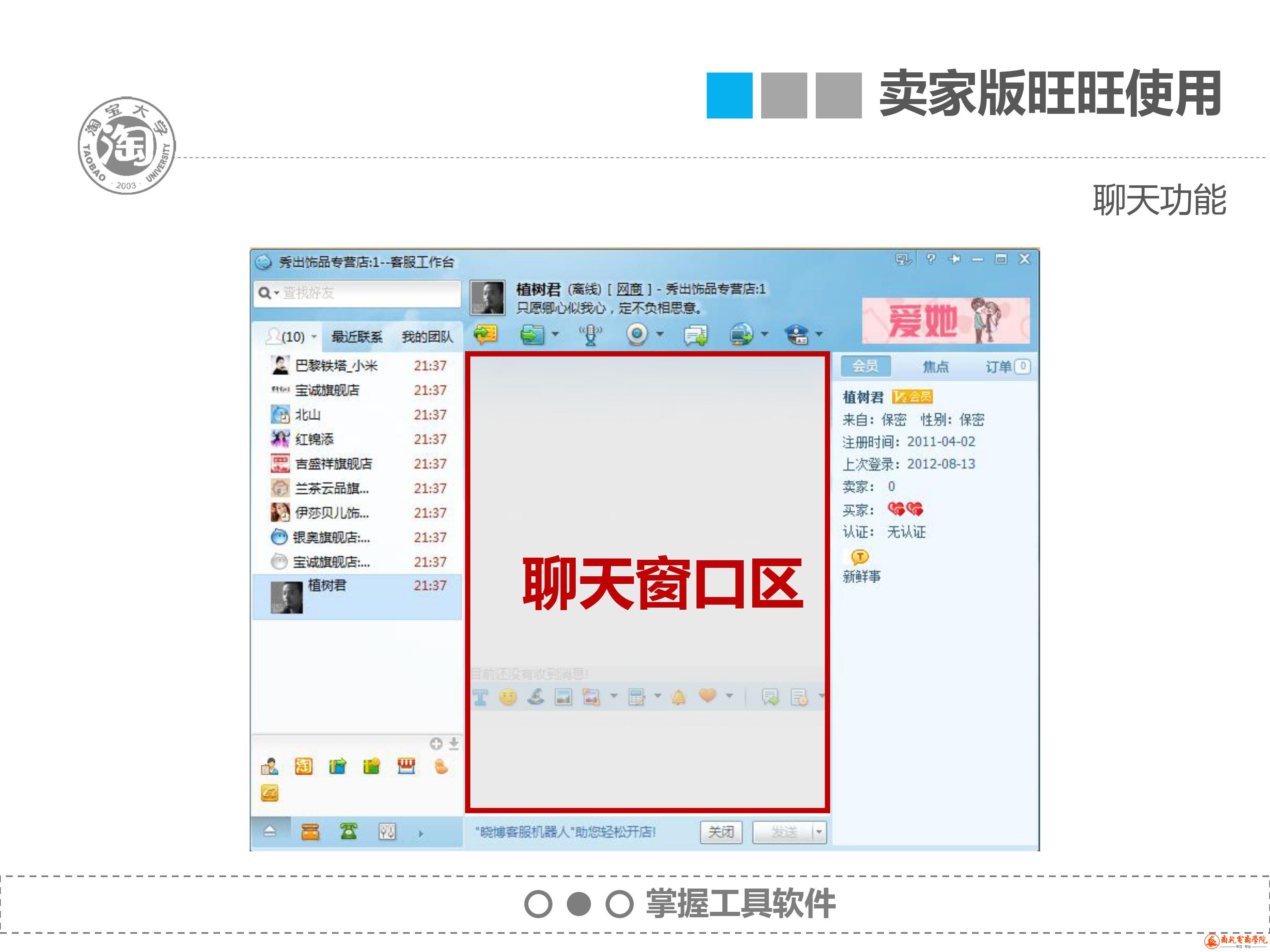Expand more bottom bar items arrow
This screenshot has width=1270, height=952.
pyautogui.click(x=421, y=834)
